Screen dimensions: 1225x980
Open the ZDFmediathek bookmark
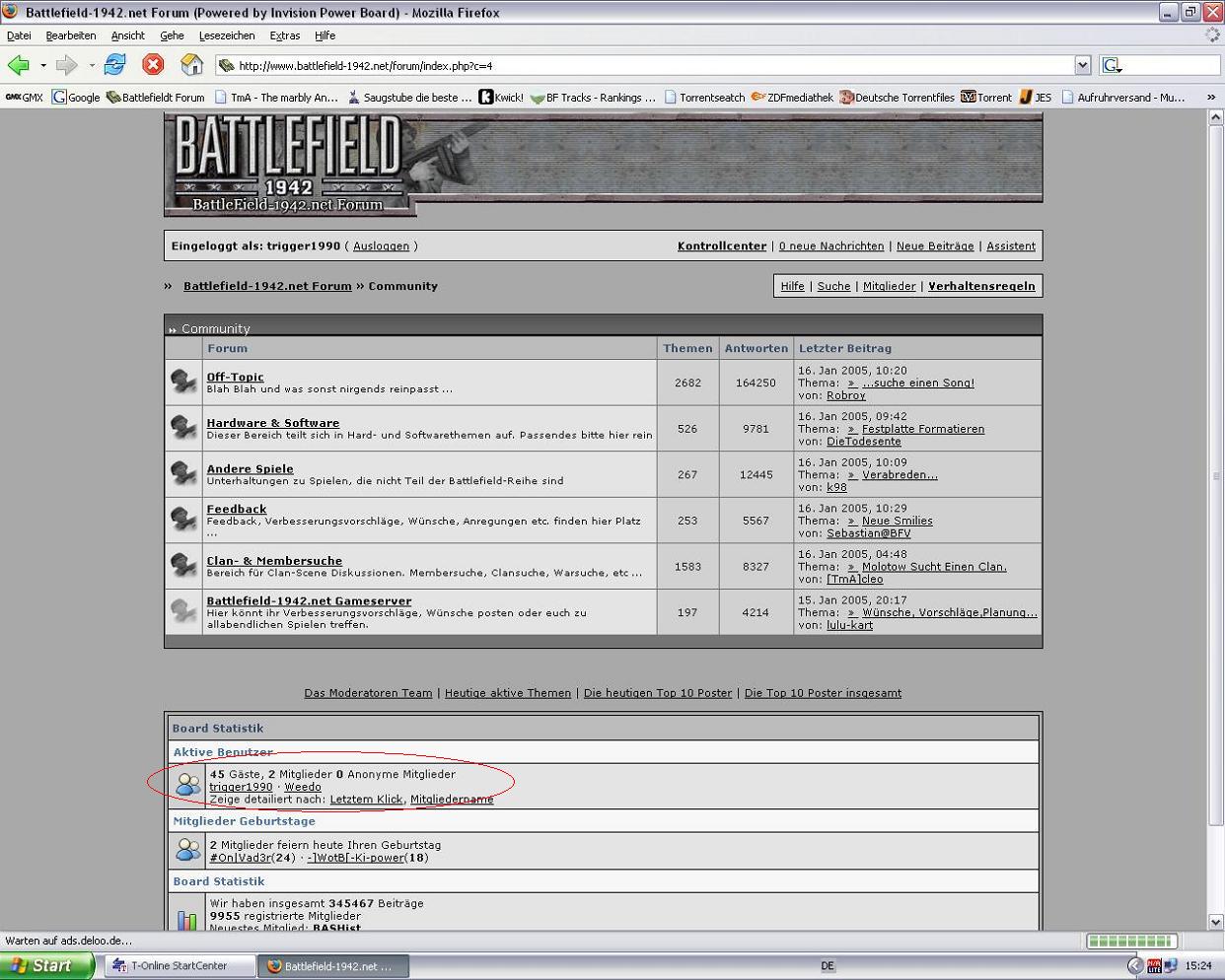click(792, 98)
